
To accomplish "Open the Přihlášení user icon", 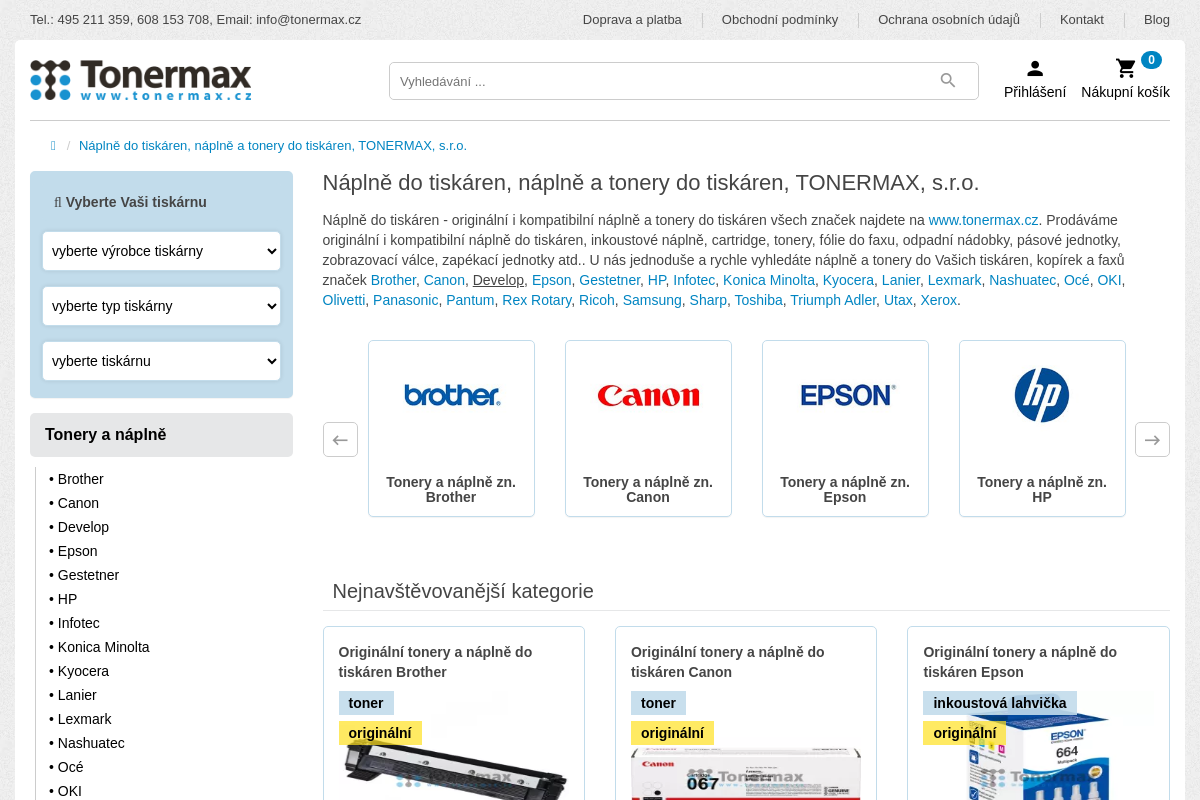I will click(1035, 68).
